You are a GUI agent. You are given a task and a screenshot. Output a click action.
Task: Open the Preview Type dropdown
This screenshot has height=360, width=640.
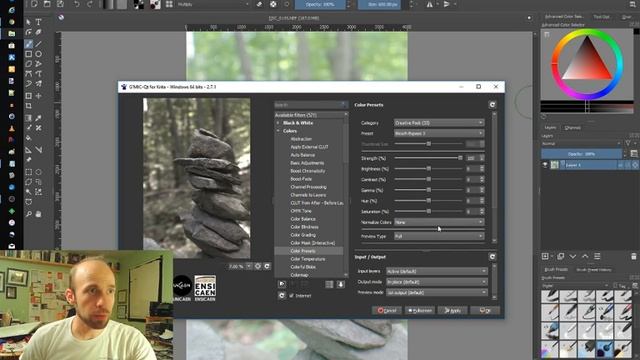coord(439,236)
